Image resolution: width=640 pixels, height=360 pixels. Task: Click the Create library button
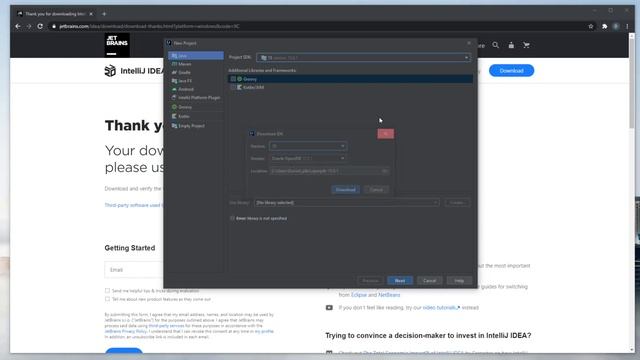point(457,202)
